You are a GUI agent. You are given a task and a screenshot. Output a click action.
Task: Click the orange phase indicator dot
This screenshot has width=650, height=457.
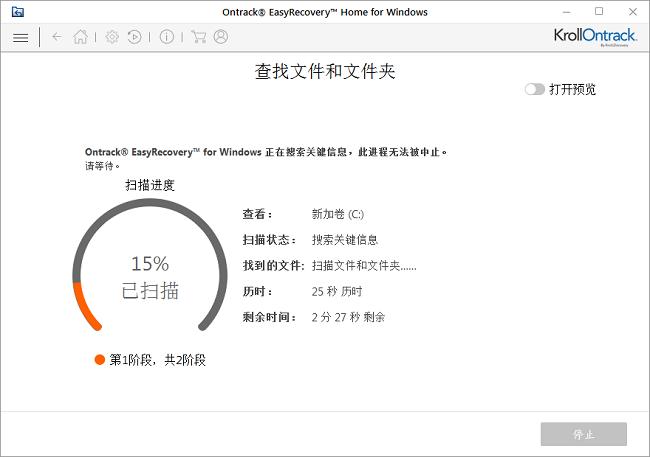(x=100, y=360)
